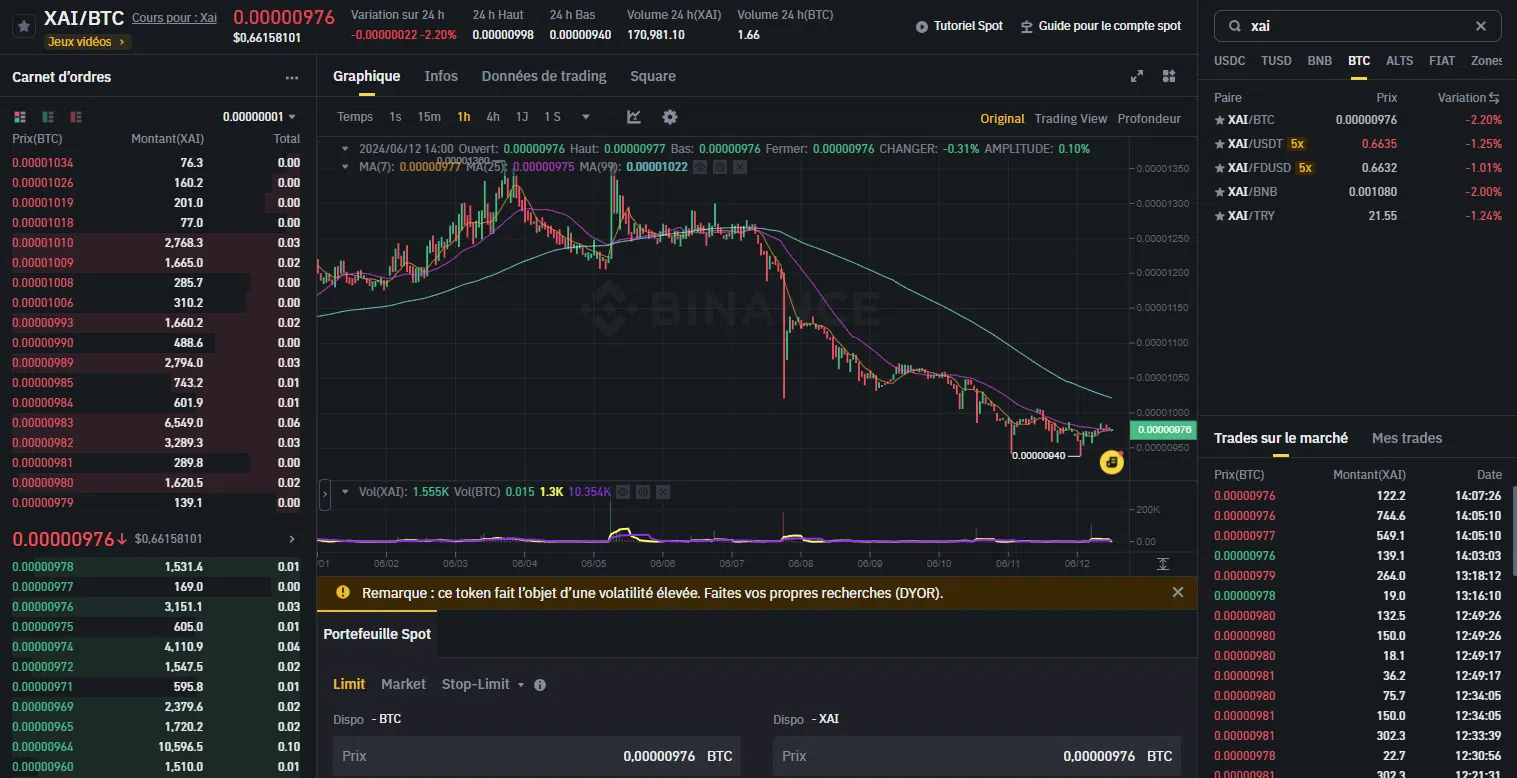The height and width of the screenshot is (778, 1517).
Task: Open MA indicator settings gear
Action: point(720,167)
